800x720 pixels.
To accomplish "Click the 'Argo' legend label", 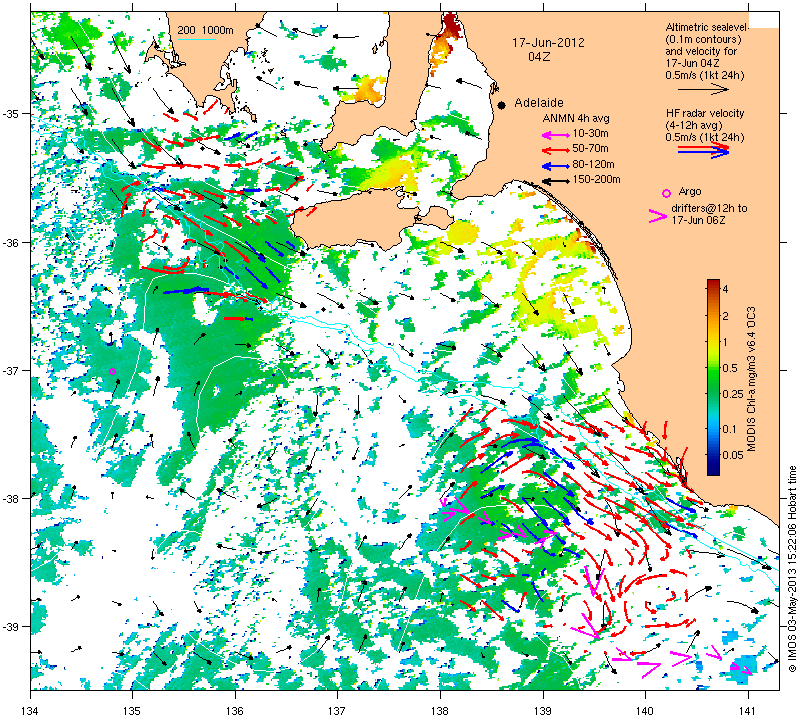I will point(689,192).
